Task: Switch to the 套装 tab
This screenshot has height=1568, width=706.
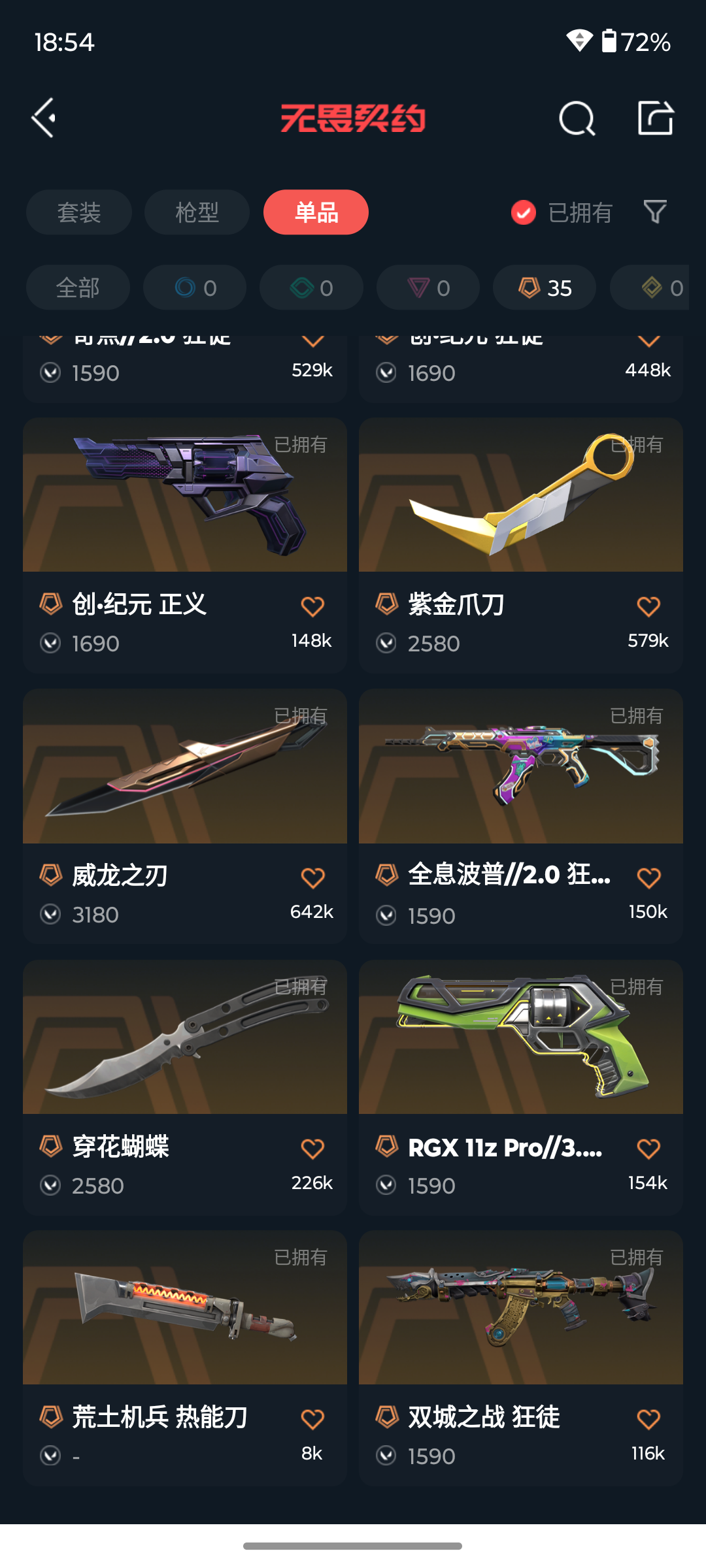Action: pyautogui.click(x=79, y=212)
